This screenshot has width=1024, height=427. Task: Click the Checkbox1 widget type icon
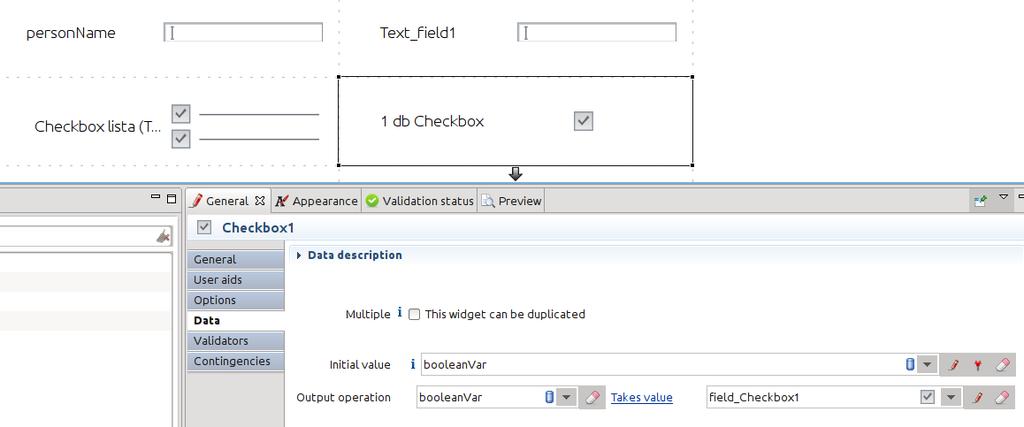[x=204, y=227]
